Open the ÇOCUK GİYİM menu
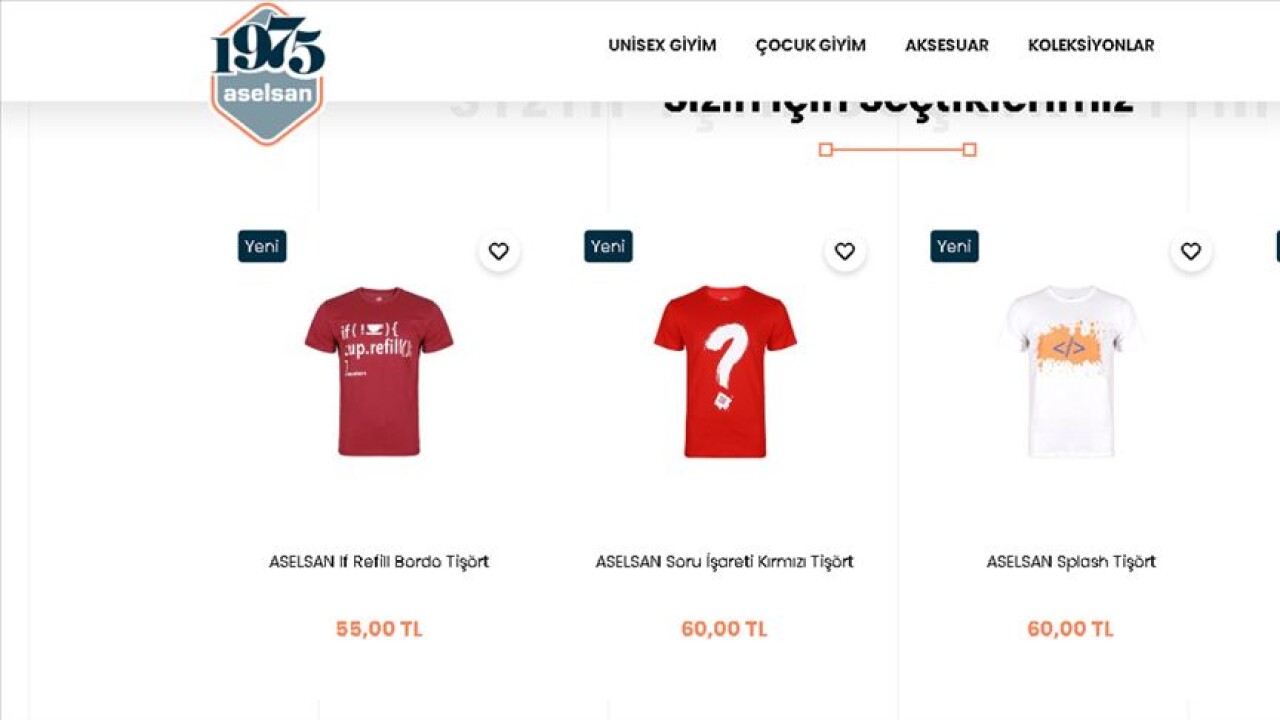The height and width of the screenshot is (720, 1280). [x=811, y=45]
